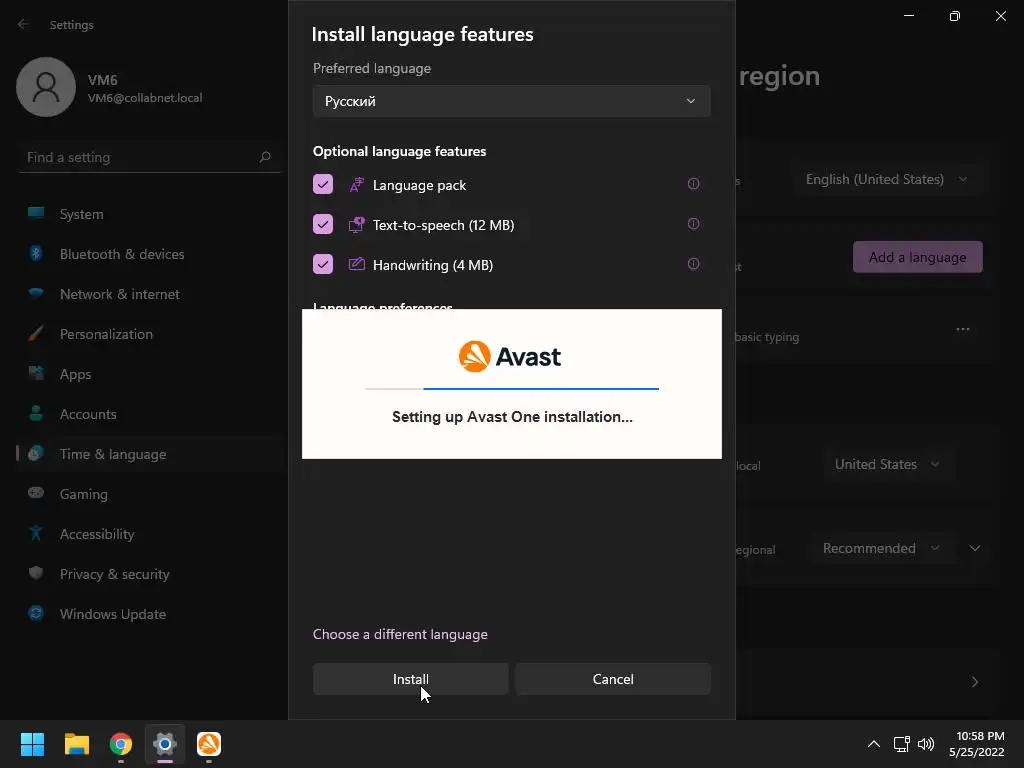Image resolution: width=1024 pixels, height=768 pixels.
Task: Click the Avast logo in installer popup
Action: (x=509, y=357)
